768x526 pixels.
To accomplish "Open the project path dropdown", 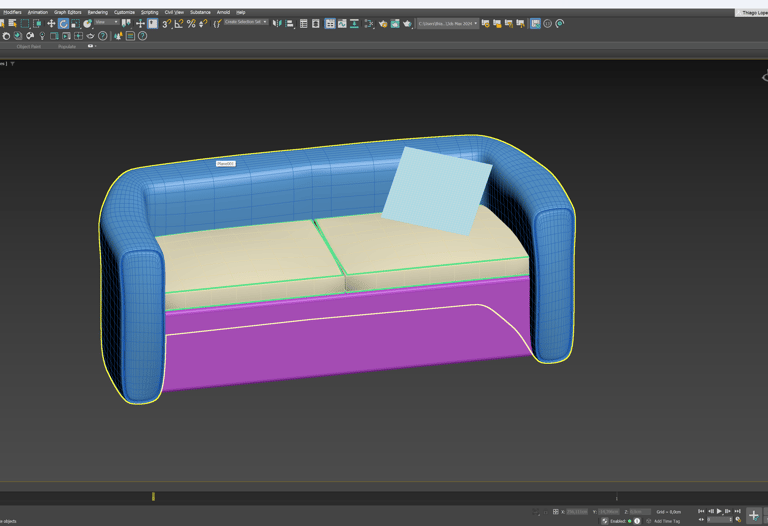I will click(447, 23).
